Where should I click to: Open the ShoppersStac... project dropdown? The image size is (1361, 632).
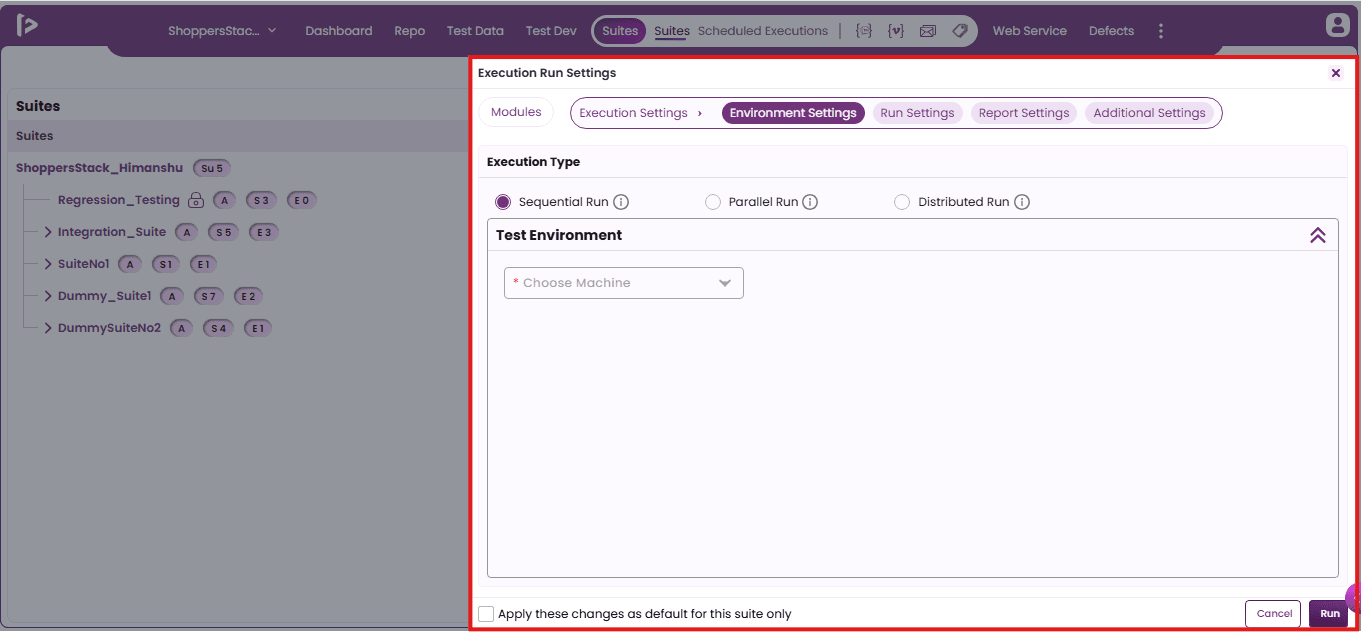pos(222,31)
